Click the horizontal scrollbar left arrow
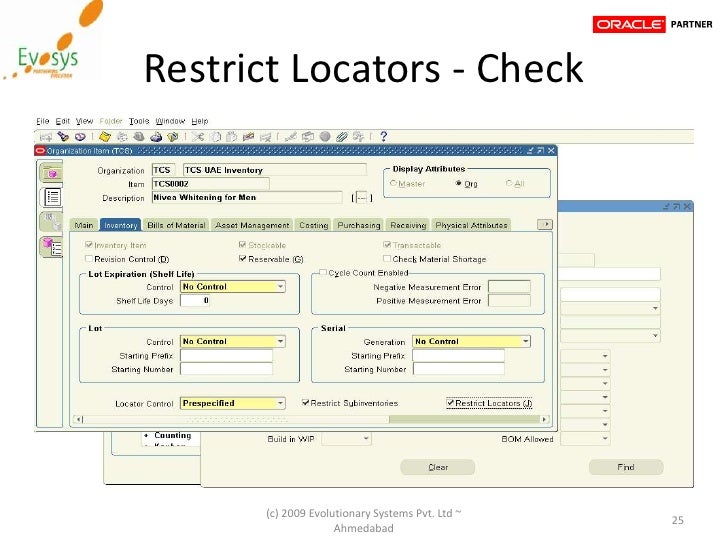The height and width of the screenshot is (546, 728). [x=79, y=419]
